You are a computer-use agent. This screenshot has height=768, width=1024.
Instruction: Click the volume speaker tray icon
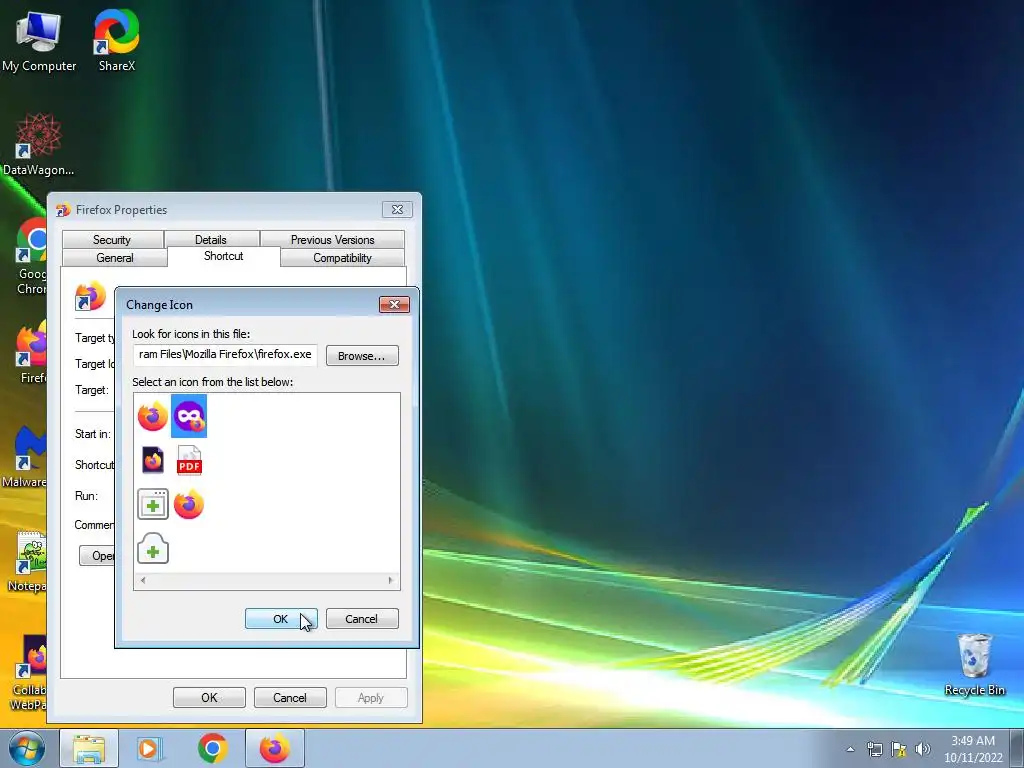click(923, 749)
